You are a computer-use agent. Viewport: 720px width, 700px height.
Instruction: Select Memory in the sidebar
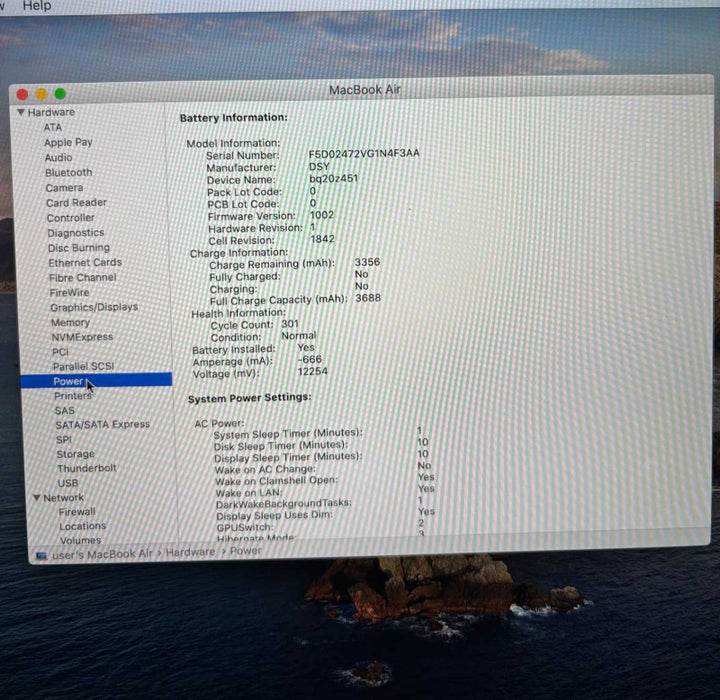coord(70,322)
